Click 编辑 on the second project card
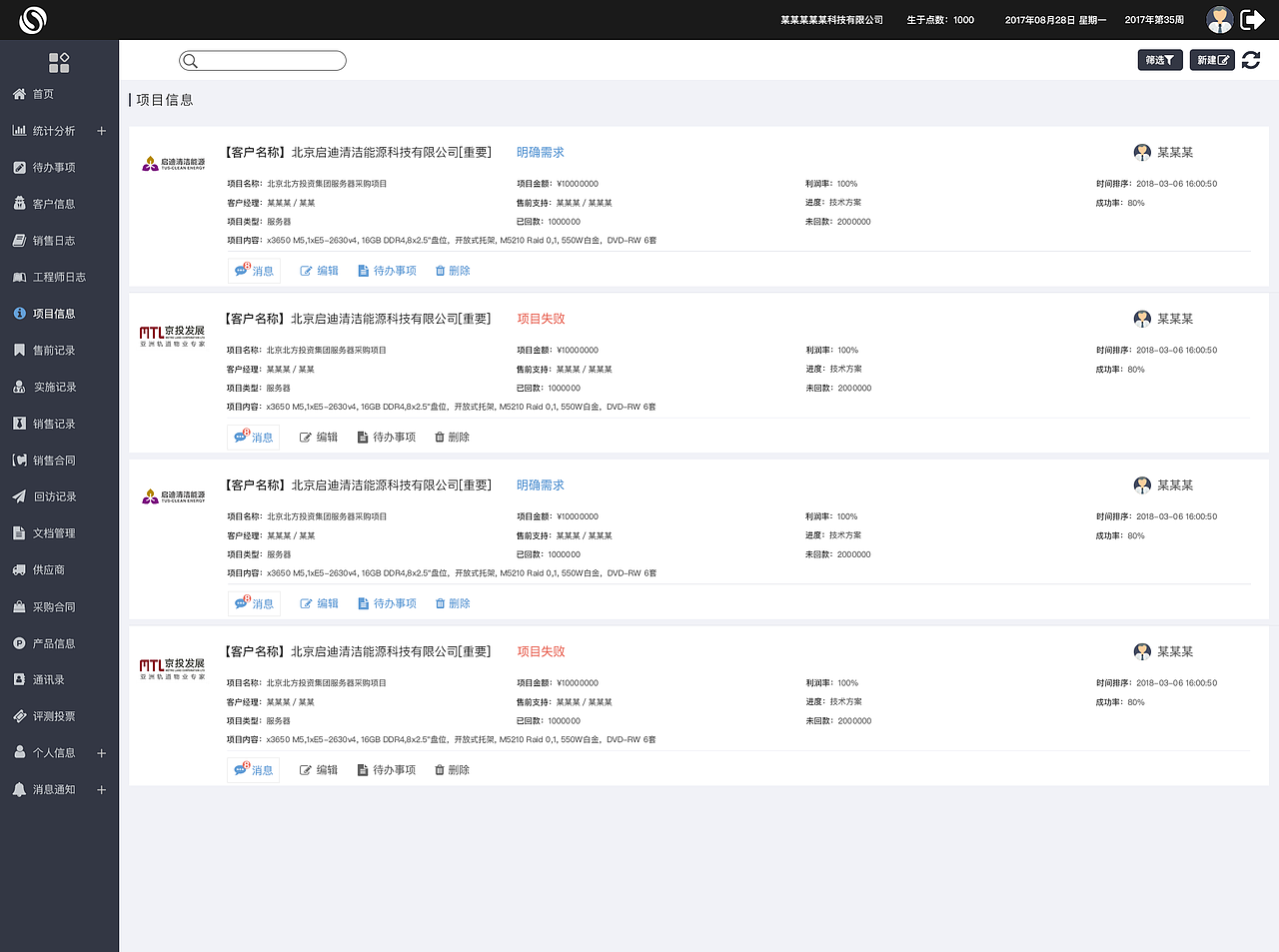This screenshot has width=1279, height=952. [x=320, y=438]
